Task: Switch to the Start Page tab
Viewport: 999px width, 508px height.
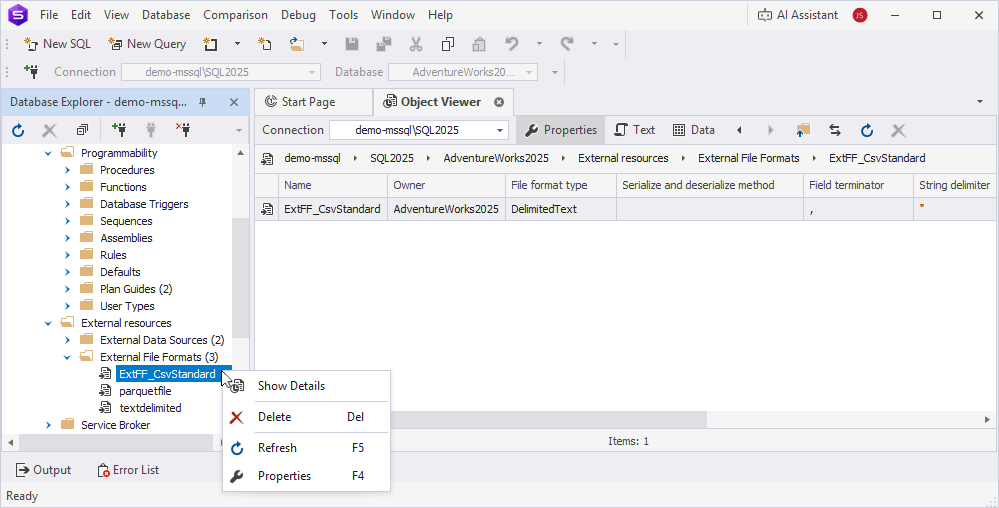Action: pos(313,102)
